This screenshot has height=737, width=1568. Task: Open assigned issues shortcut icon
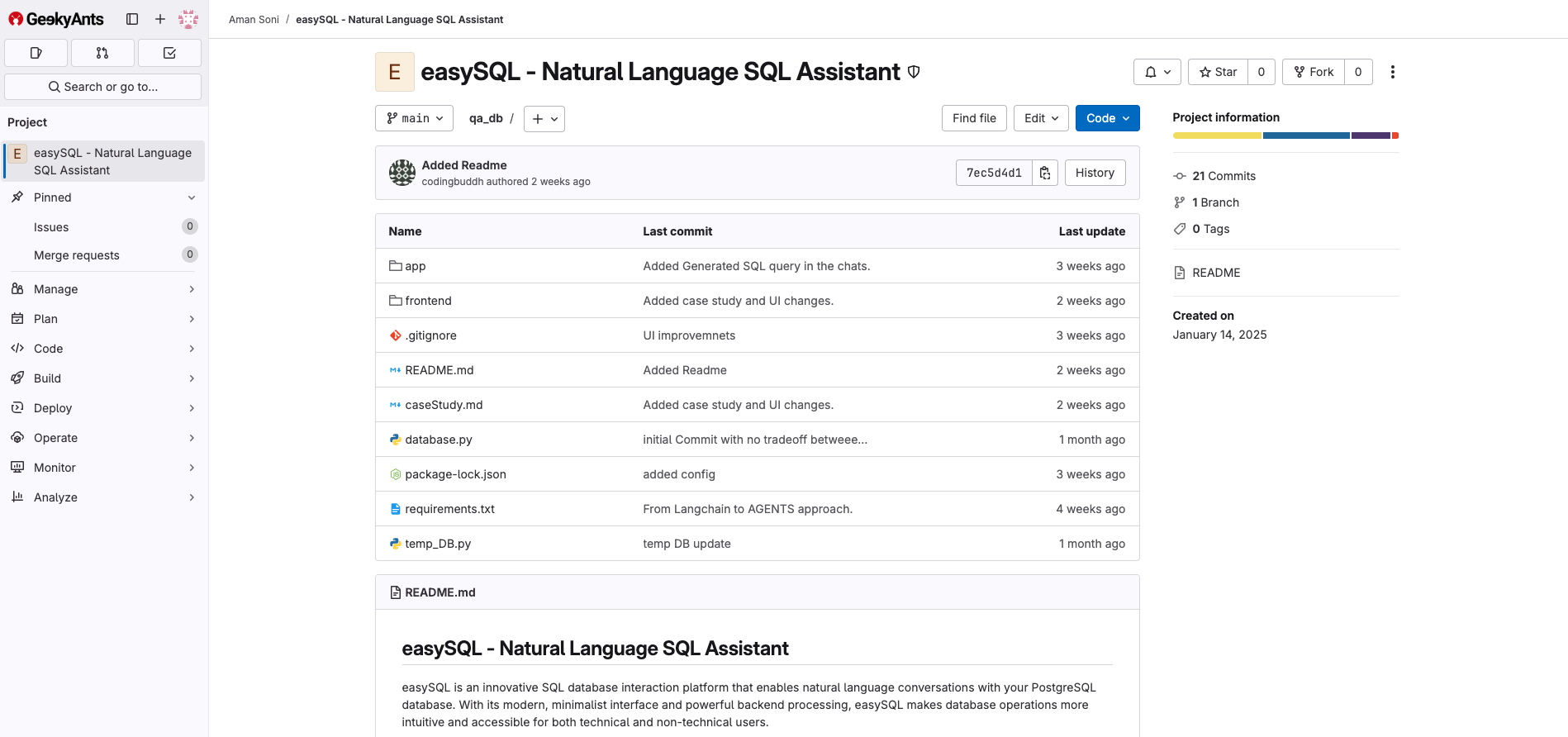point(36,53)
